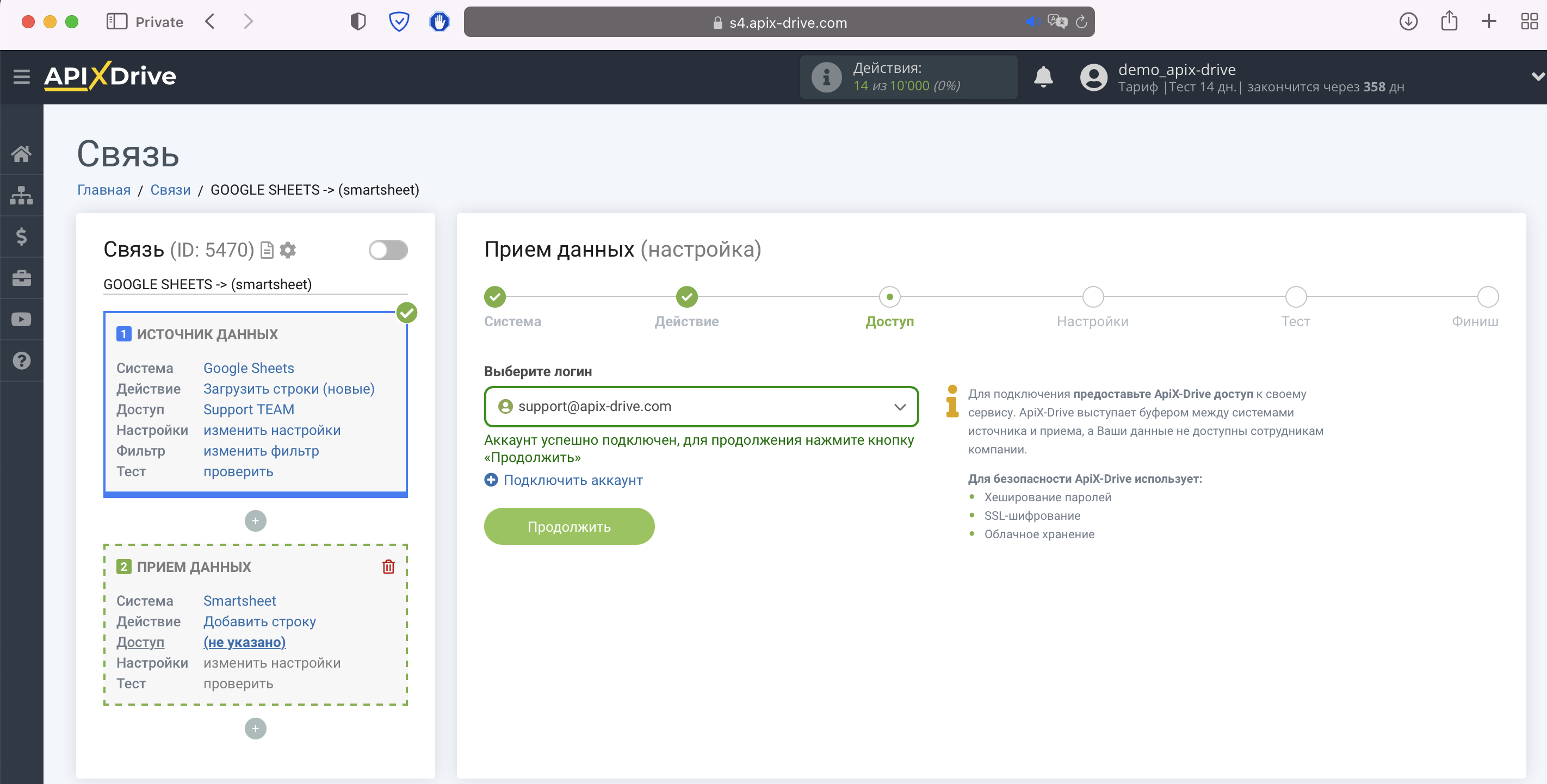Reload the page using the refresh icon

click(1081, 22)
